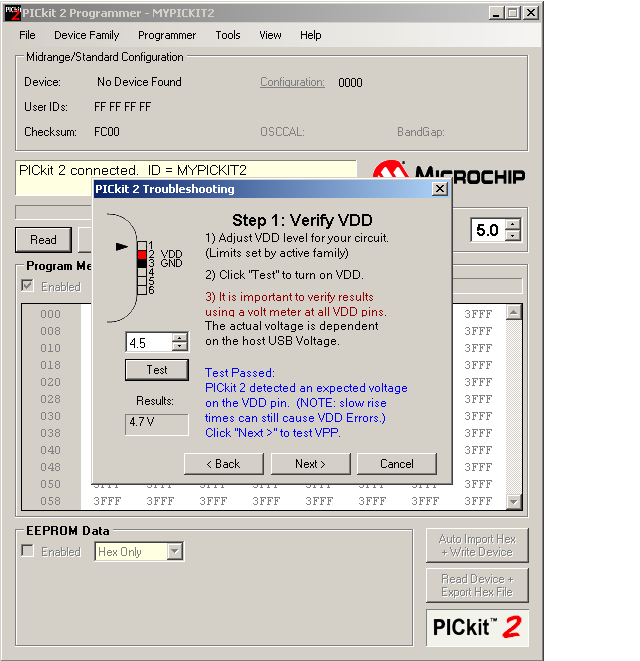Click configuration word value 0000

350,83
